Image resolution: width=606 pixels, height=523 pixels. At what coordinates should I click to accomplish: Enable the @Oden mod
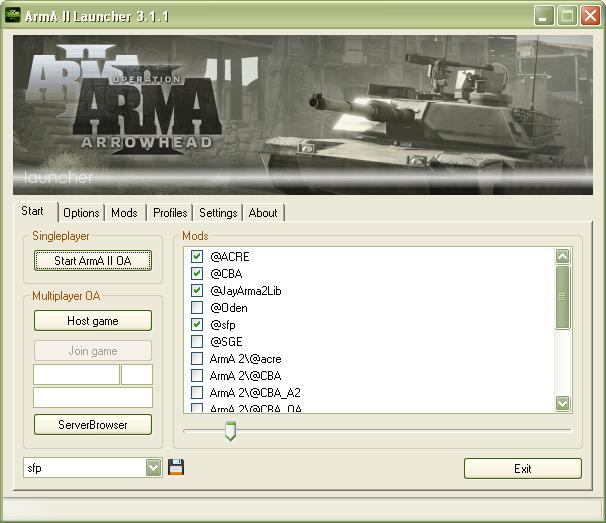pos(197,307)
